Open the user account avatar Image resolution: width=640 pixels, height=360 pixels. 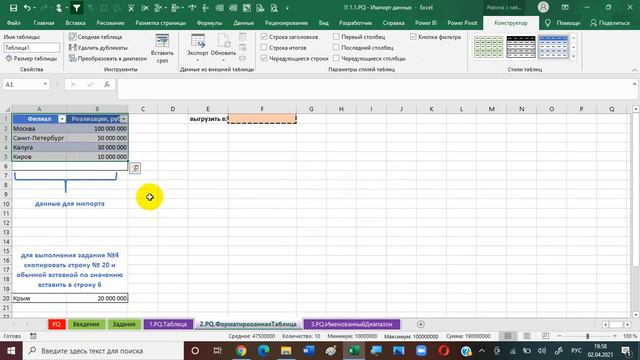[x=543, y=7]
